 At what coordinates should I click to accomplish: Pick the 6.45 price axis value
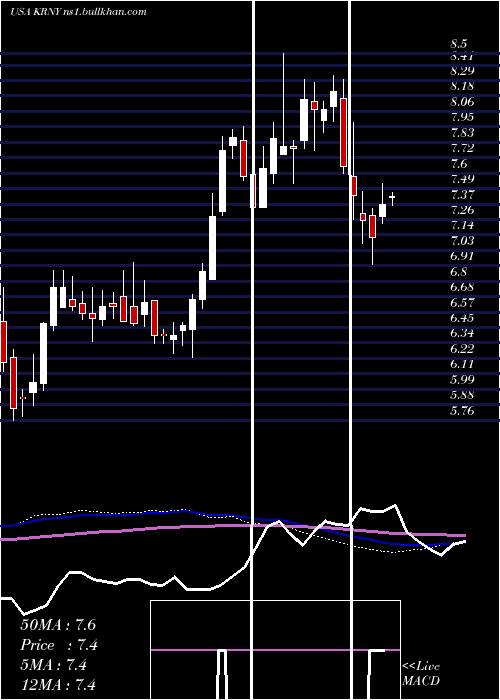(x=462, y=318)
